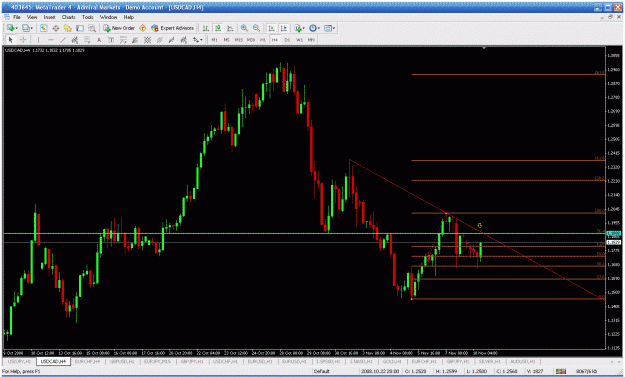Switch timeframe to M15
The height and width of the screenshot is (377, 625).
point(238,40)
